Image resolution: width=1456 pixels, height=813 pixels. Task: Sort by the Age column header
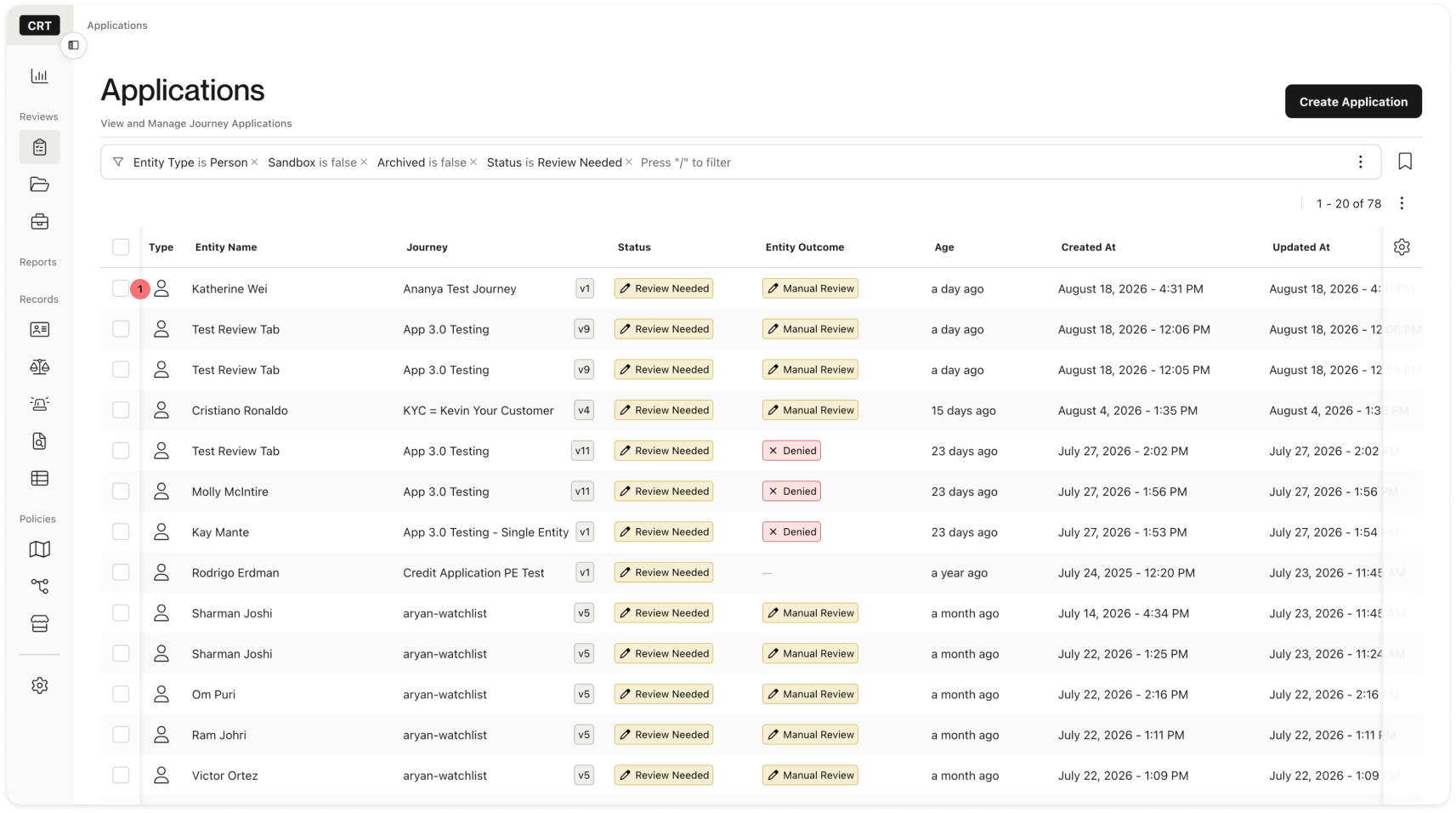944,247
